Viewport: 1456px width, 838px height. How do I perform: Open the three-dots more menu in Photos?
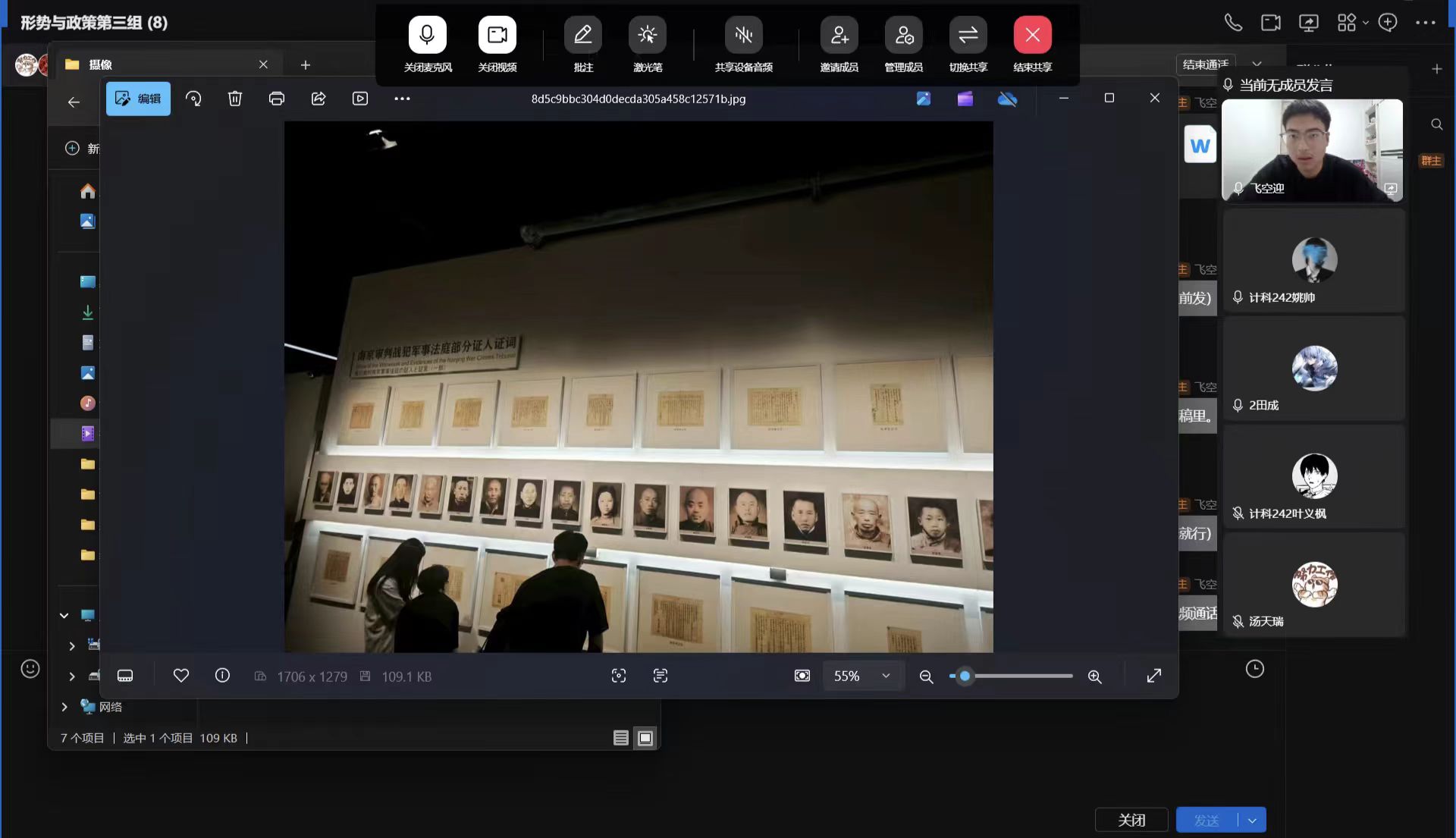[402, 99]
